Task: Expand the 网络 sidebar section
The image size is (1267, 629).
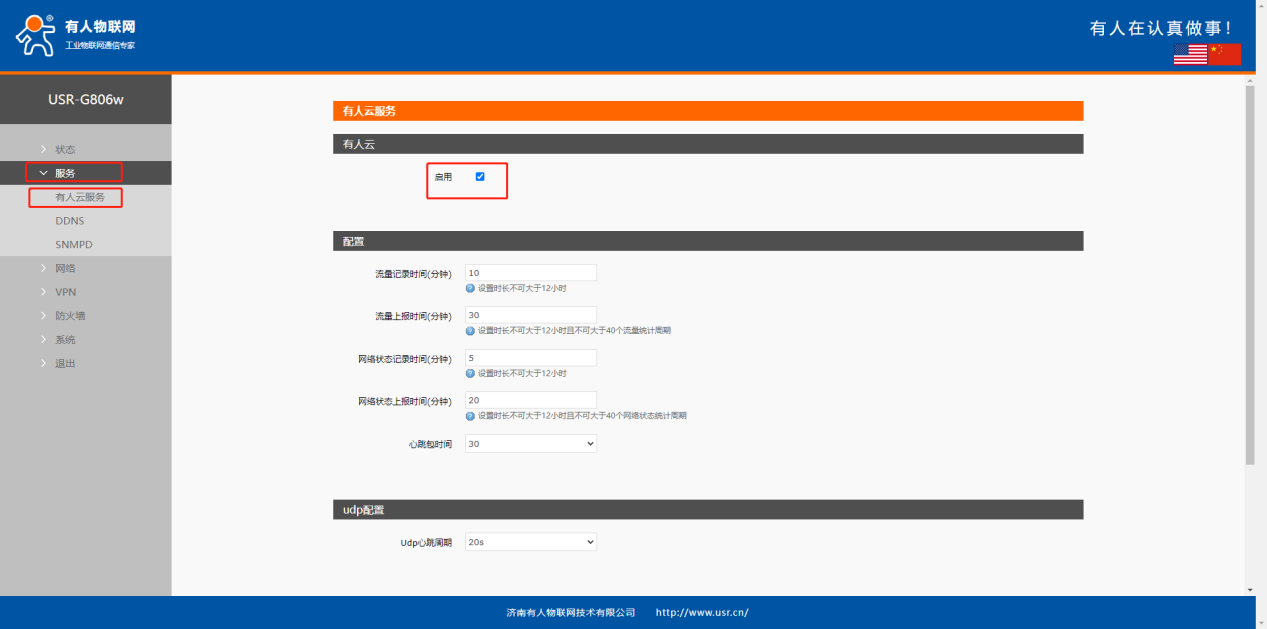Action: click(x=65, y=268)
